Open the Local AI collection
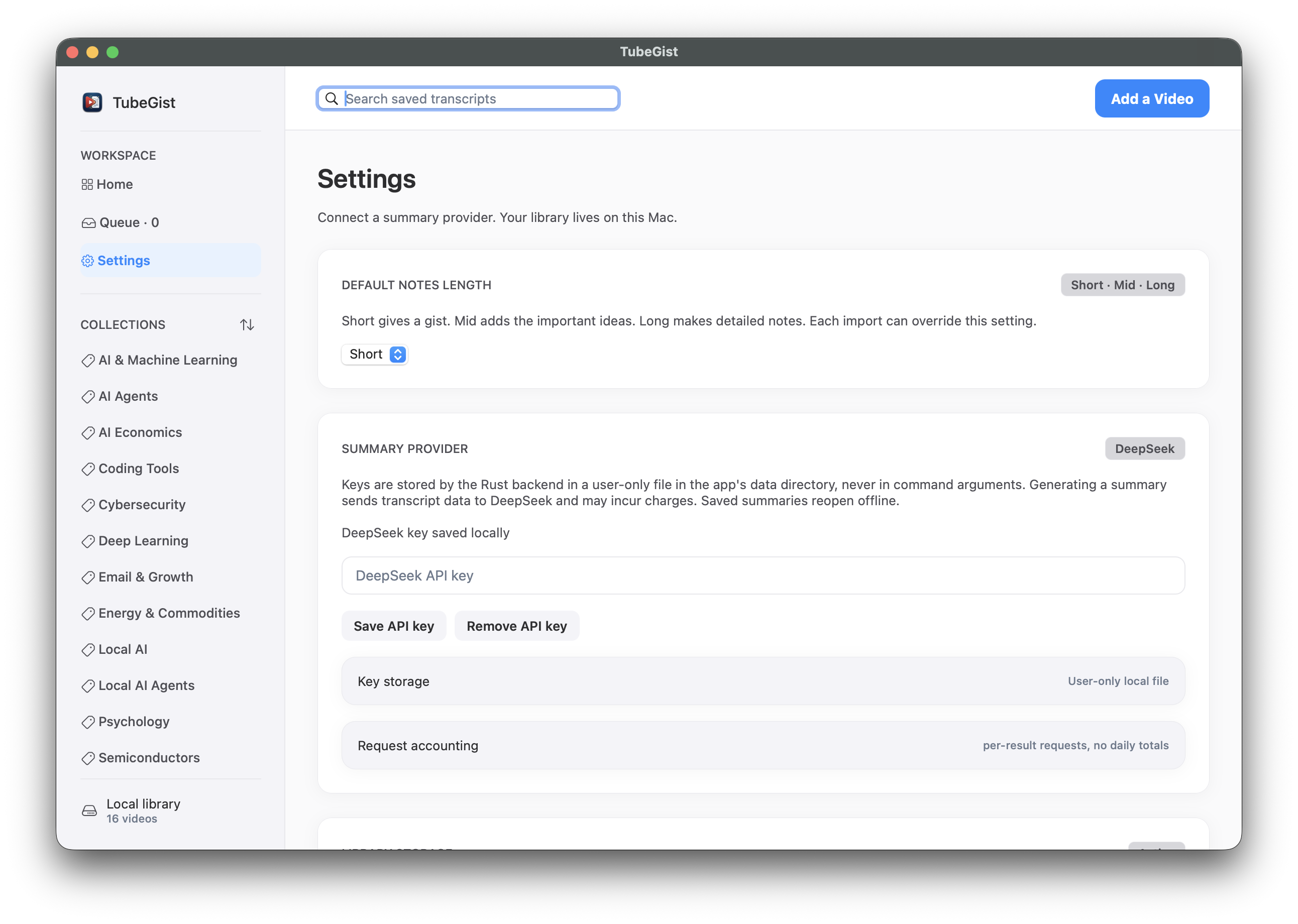The height and width of the screenshot is (924, 1298). (171, 649)
